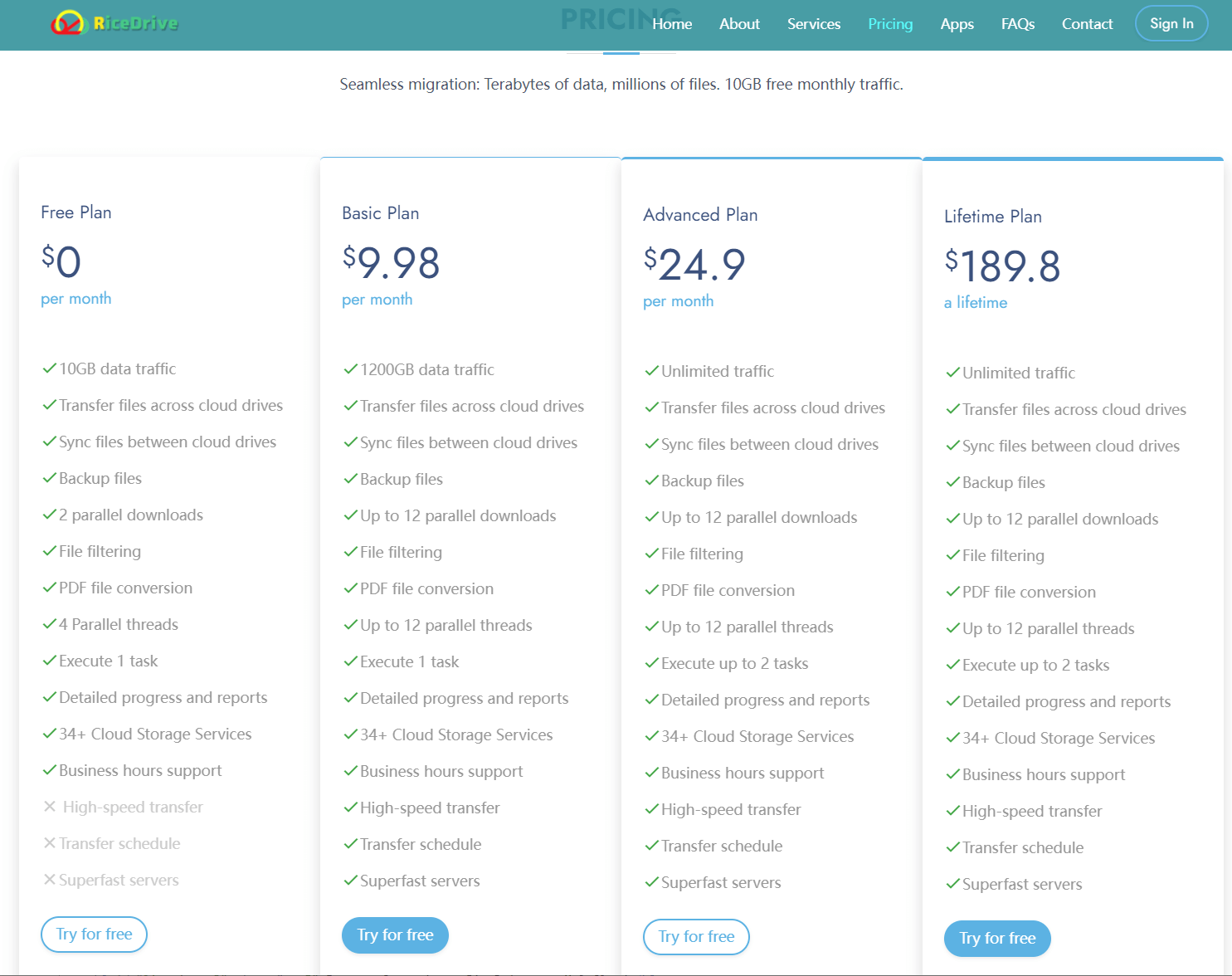Click Try for free under Basic Plan
The height and width of the screenshot is (976, 1232).
tap(395, 935)
